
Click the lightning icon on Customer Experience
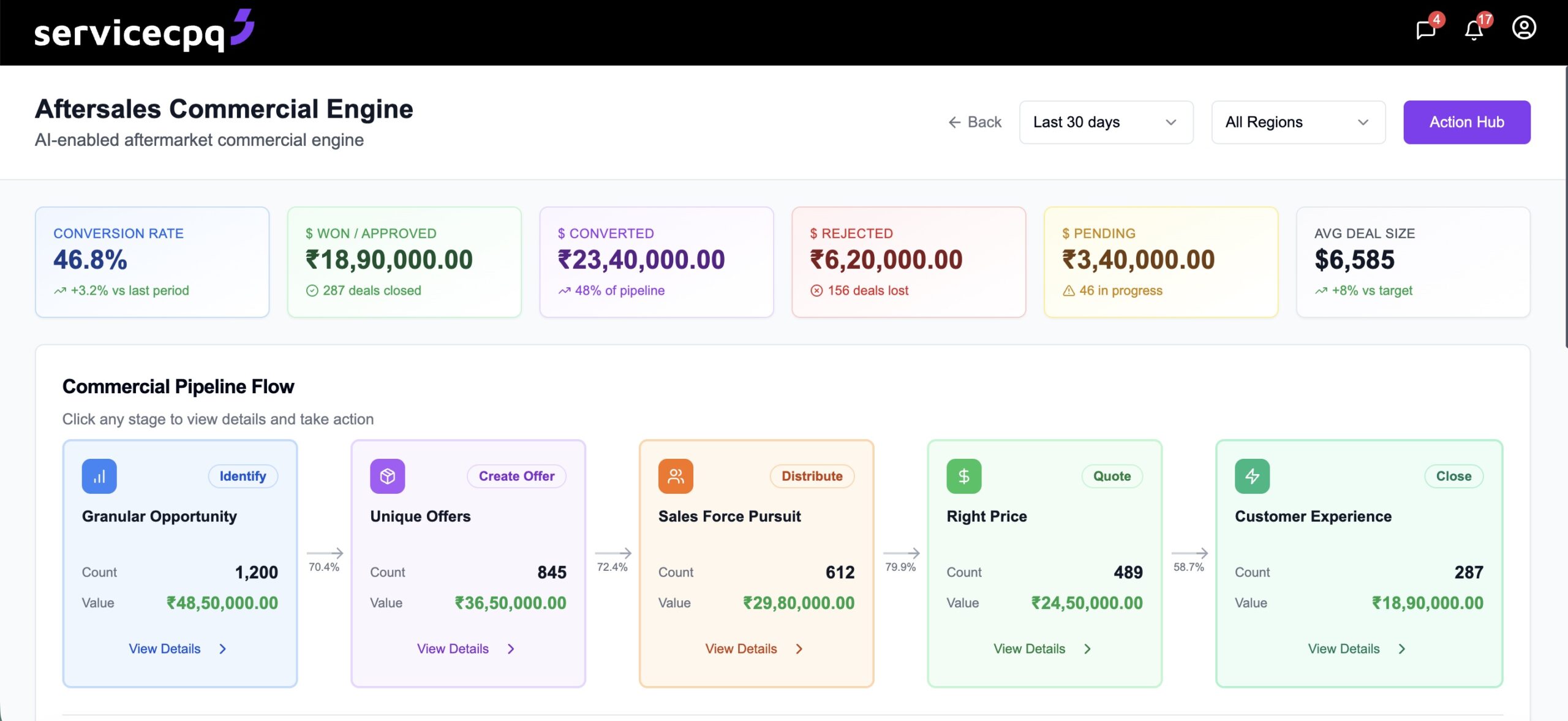click(x=1251, y=475)
